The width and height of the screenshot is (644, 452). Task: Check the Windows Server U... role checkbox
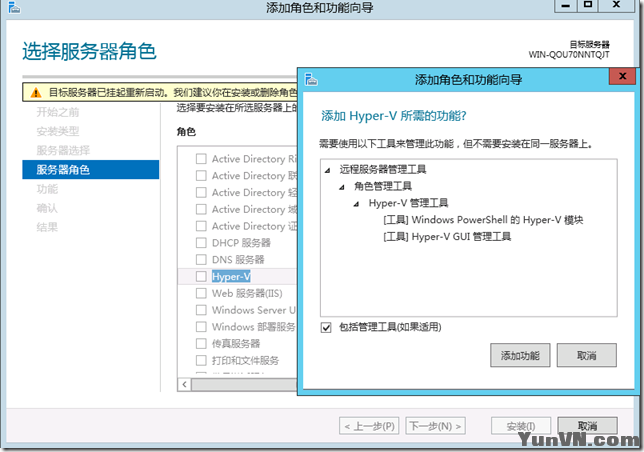[x=201, y=310]
